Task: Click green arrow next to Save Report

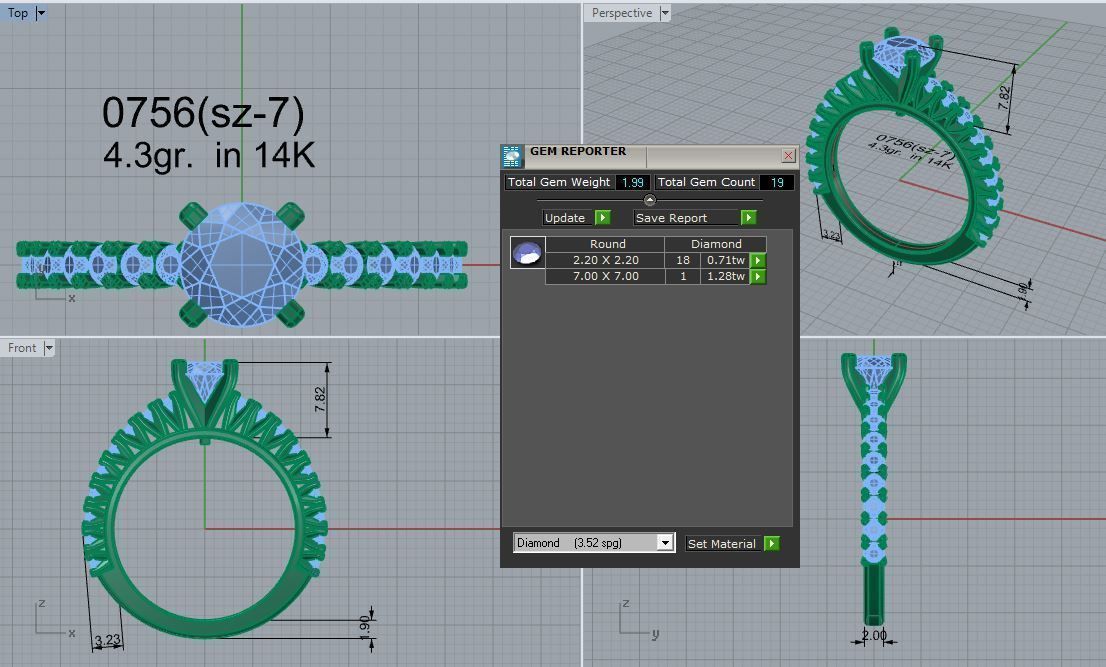Action: pyautogui.click(x=748, y=218)
